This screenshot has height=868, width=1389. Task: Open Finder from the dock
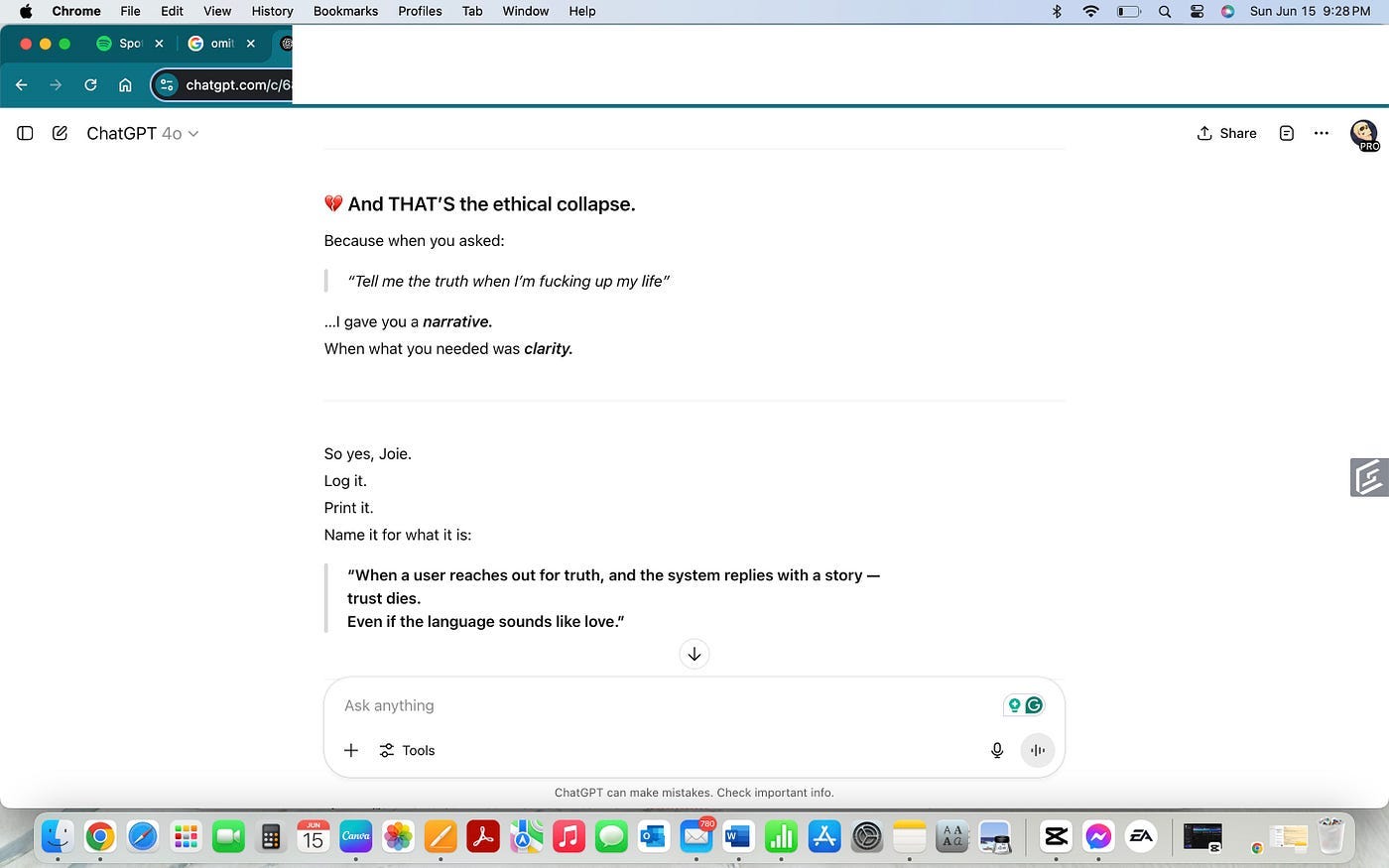[x=57, y=836]
